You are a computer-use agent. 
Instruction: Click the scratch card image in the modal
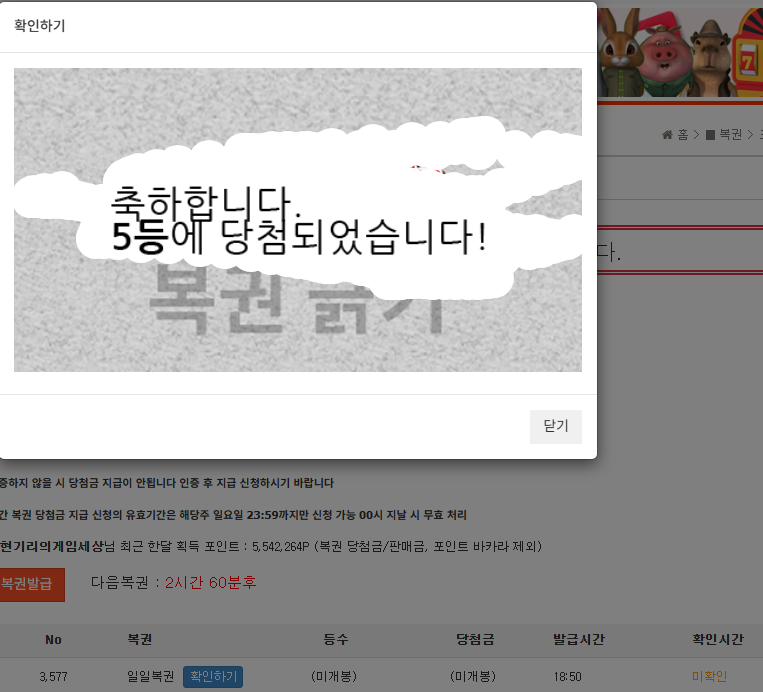click(298, 220)
